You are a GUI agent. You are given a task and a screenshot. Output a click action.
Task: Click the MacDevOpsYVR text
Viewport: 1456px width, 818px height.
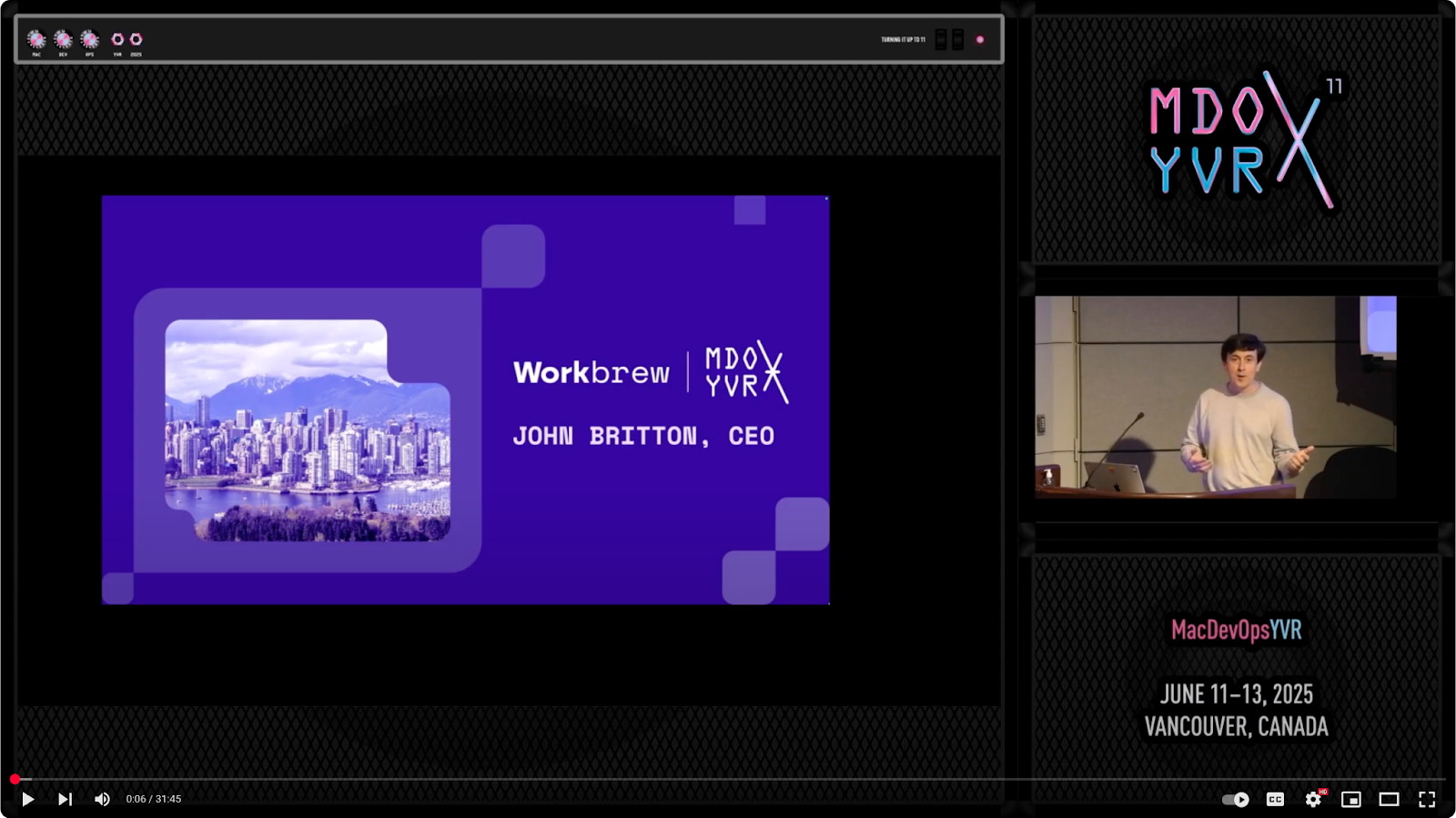click(x=1236, y=630)
